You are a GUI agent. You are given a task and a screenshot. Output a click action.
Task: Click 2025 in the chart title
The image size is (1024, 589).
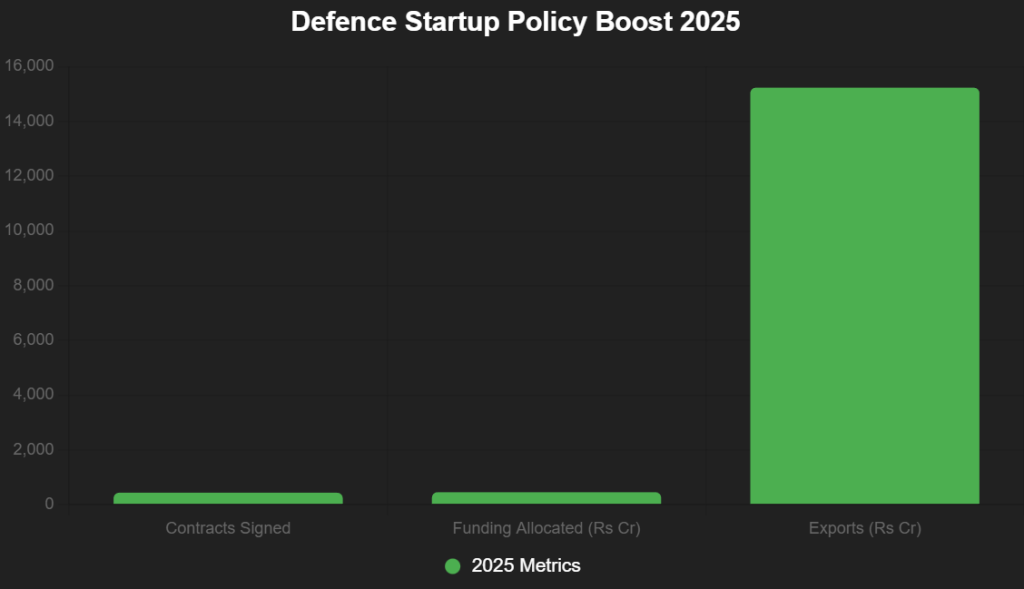(712, 22)
